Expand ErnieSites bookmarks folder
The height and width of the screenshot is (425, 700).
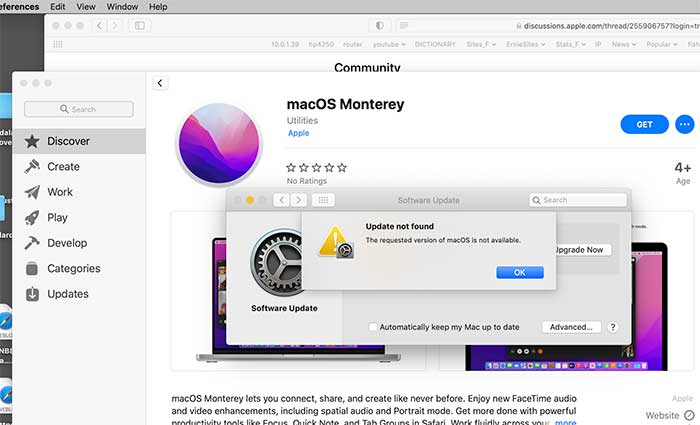click(x=525, y=44)
